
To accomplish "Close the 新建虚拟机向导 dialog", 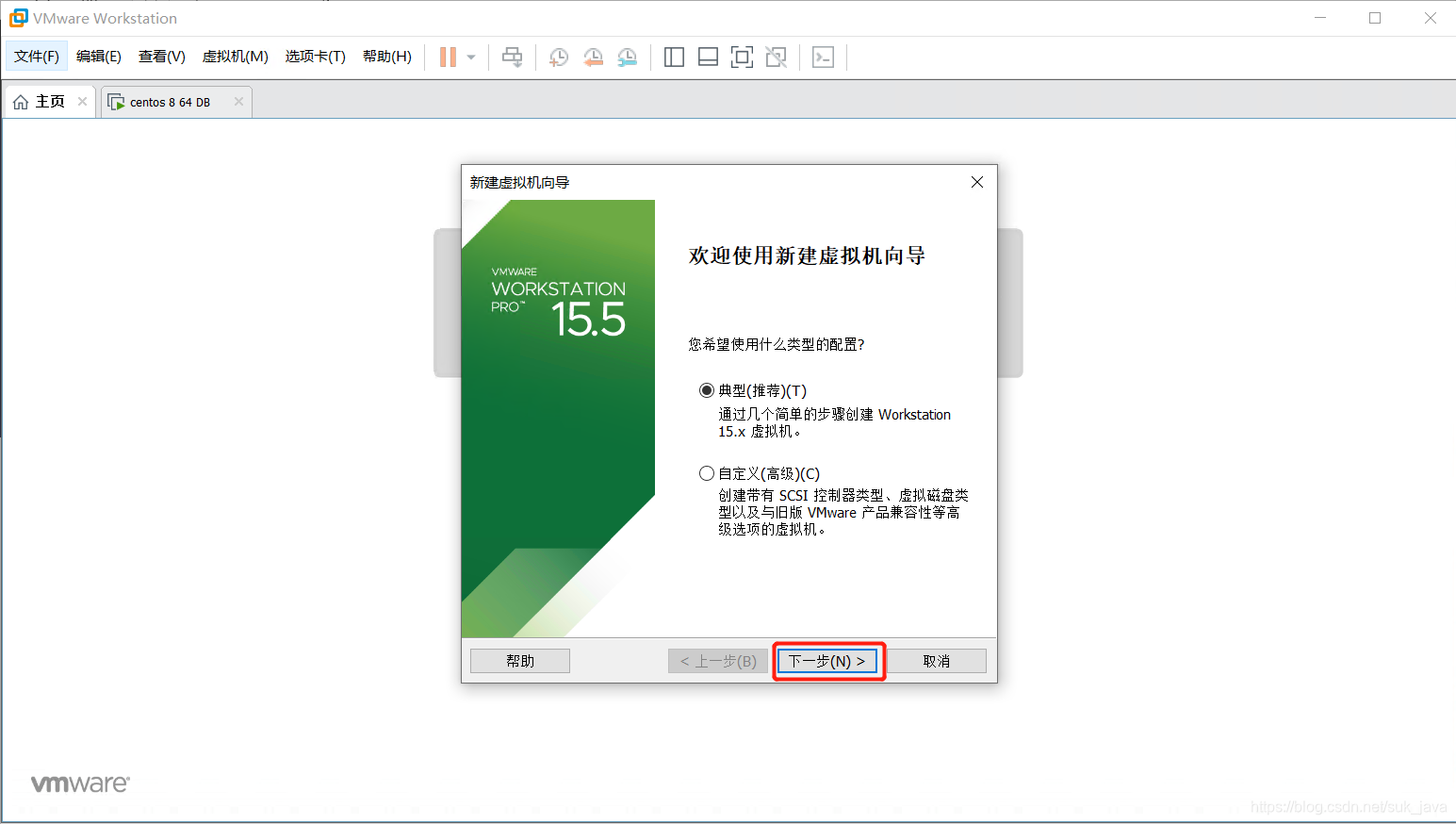I will point(977,182).
